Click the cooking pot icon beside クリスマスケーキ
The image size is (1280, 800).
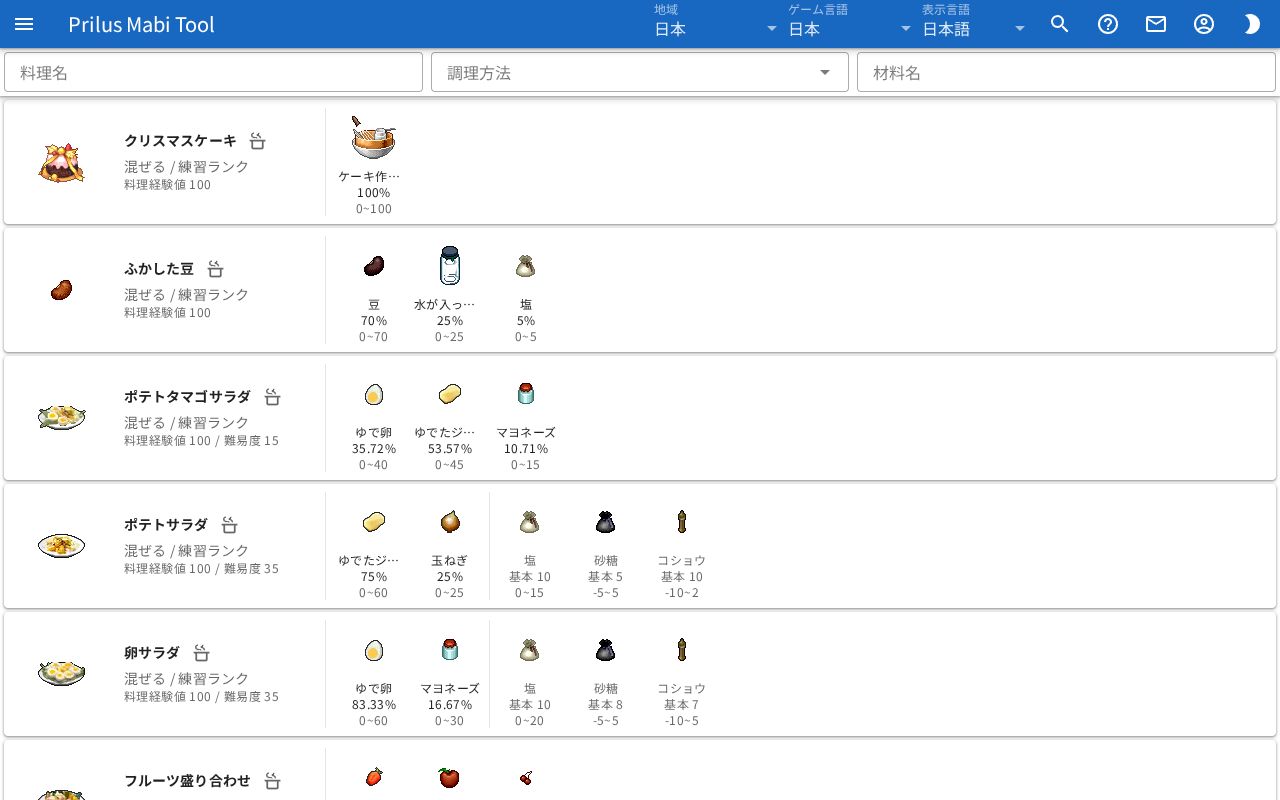click(x=257, y=141)
